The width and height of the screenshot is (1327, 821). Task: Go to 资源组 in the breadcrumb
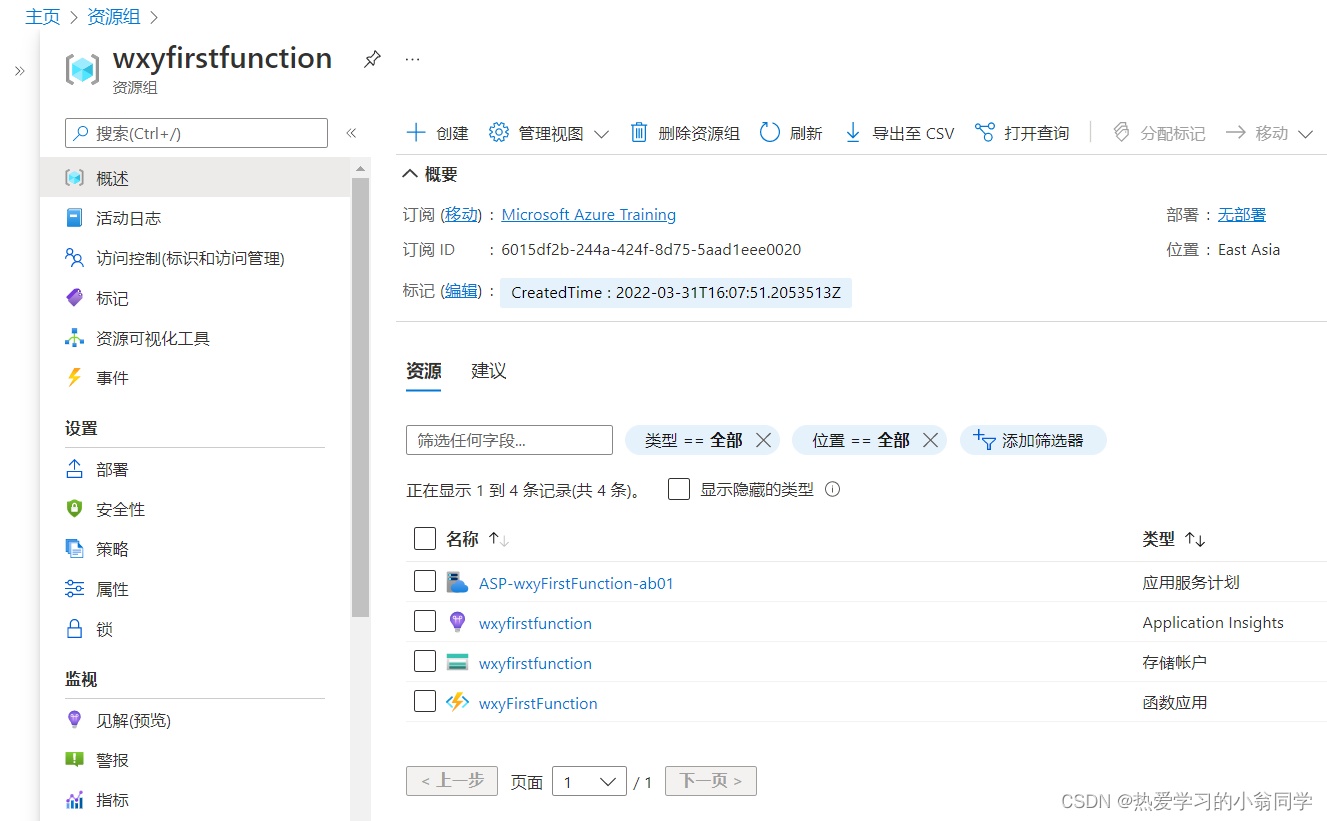click(x=114, y=17)
